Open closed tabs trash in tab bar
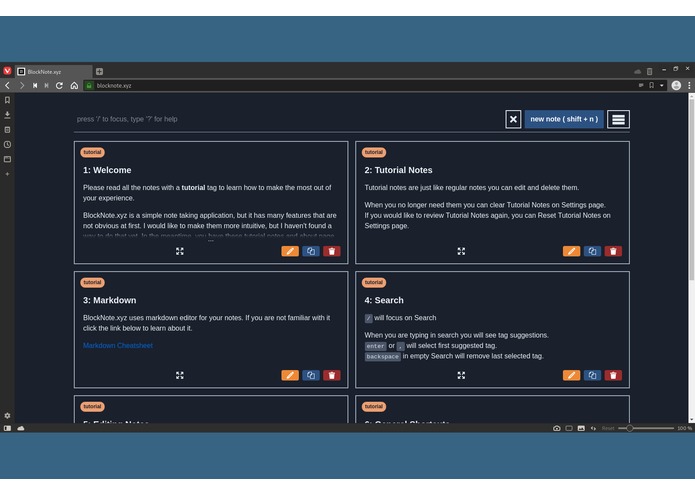Image resolution: width=695 pixels, height=494 pixels. tap(649, 71)
